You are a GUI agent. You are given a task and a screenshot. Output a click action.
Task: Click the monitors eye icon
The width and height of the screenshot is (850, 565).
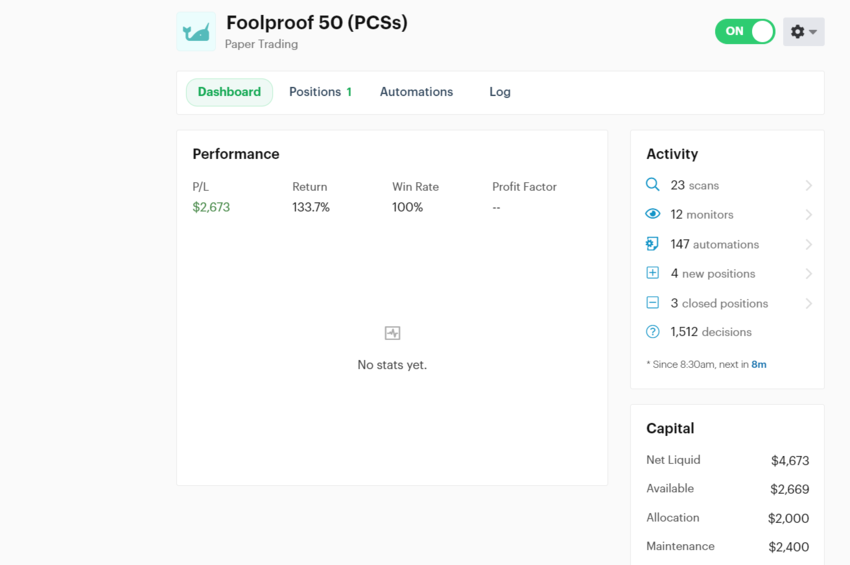coord(652,214)
